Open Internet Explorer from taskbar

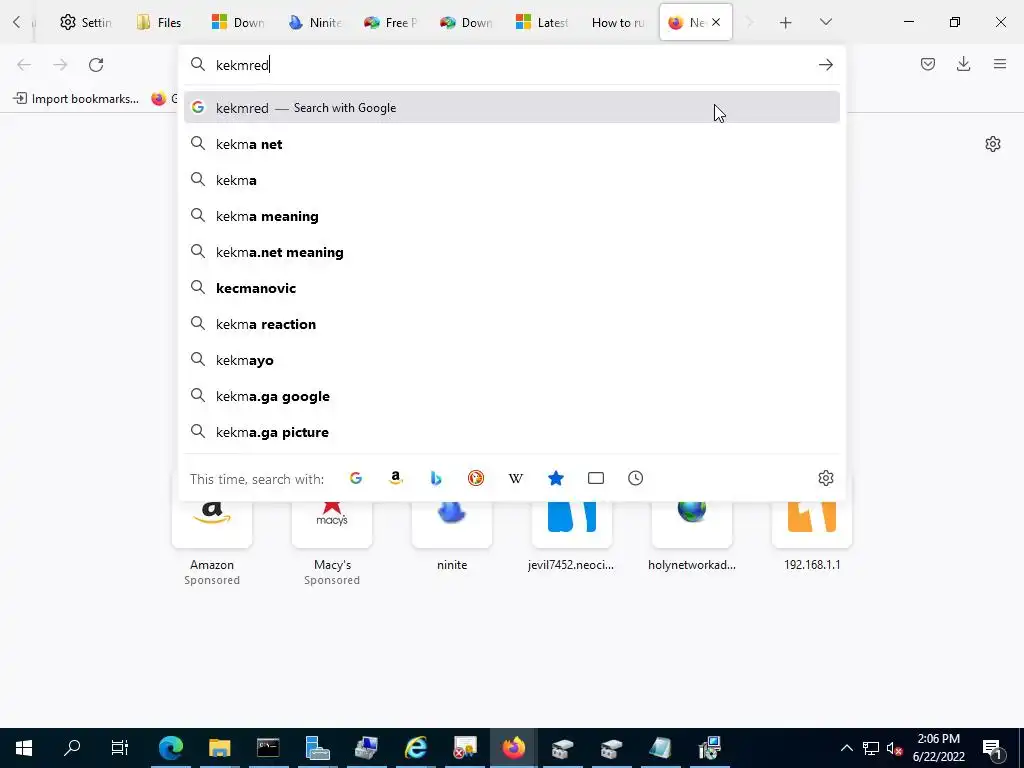(415, 748)
